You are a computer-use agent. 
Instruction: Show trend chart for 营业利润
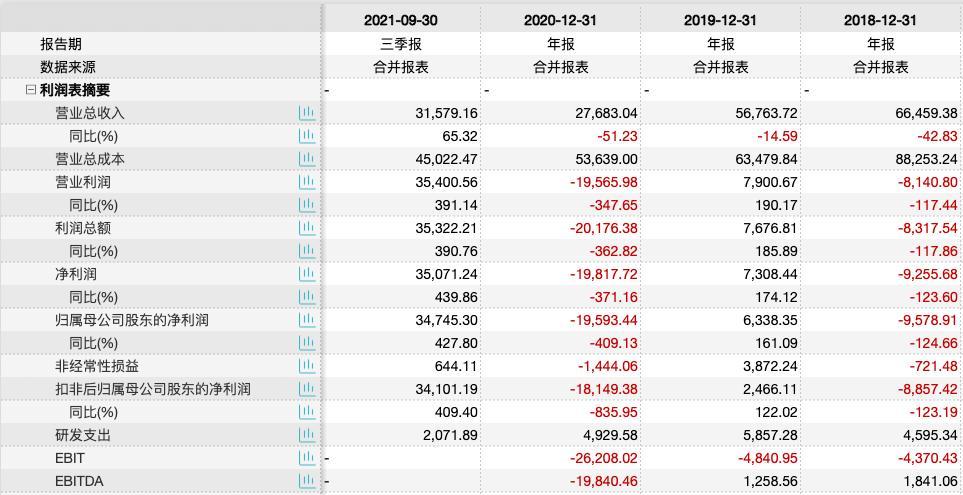coord(306,182)
